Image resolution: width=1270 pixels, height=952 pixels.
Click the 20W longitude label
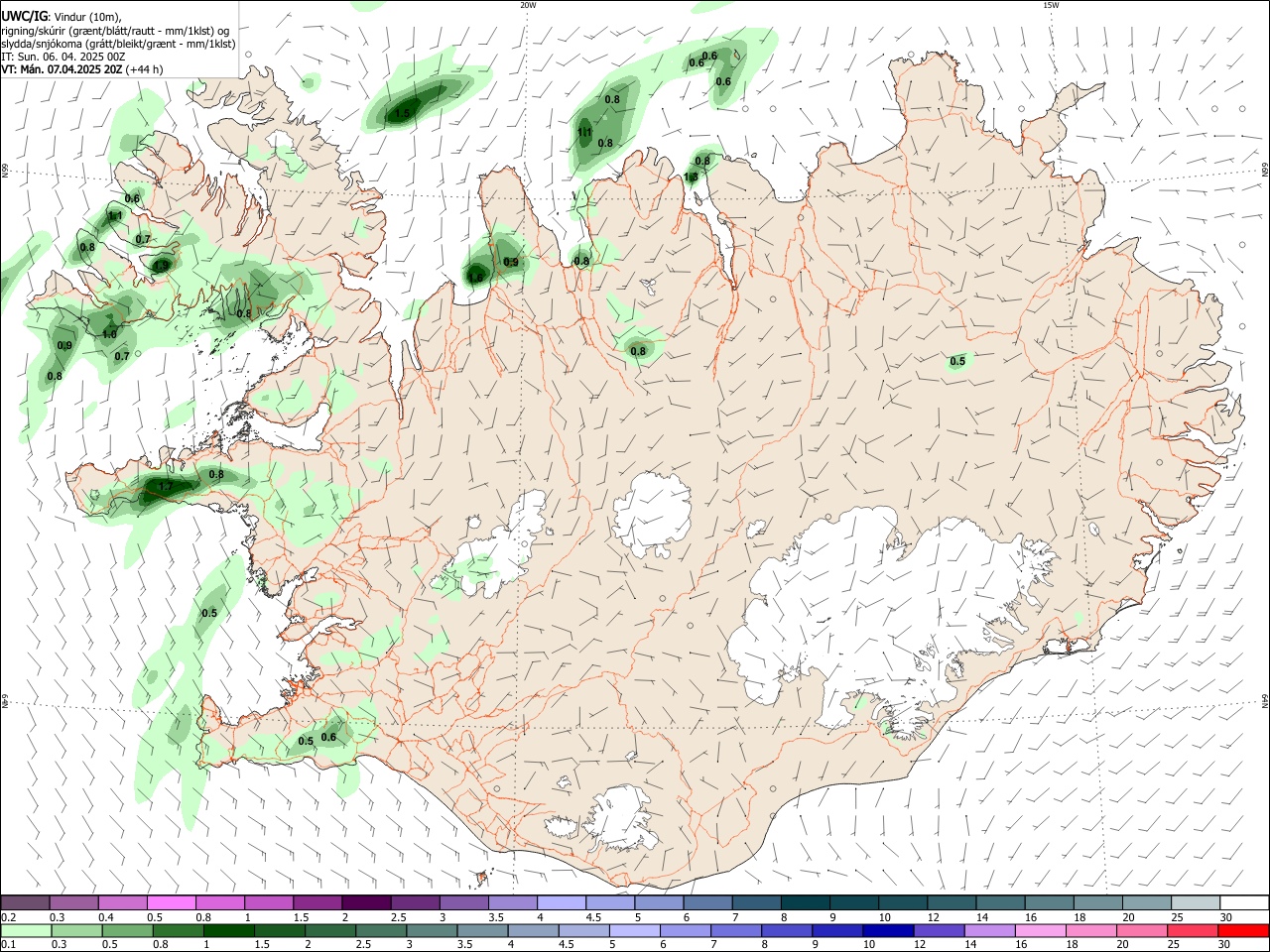coord(528,5)
